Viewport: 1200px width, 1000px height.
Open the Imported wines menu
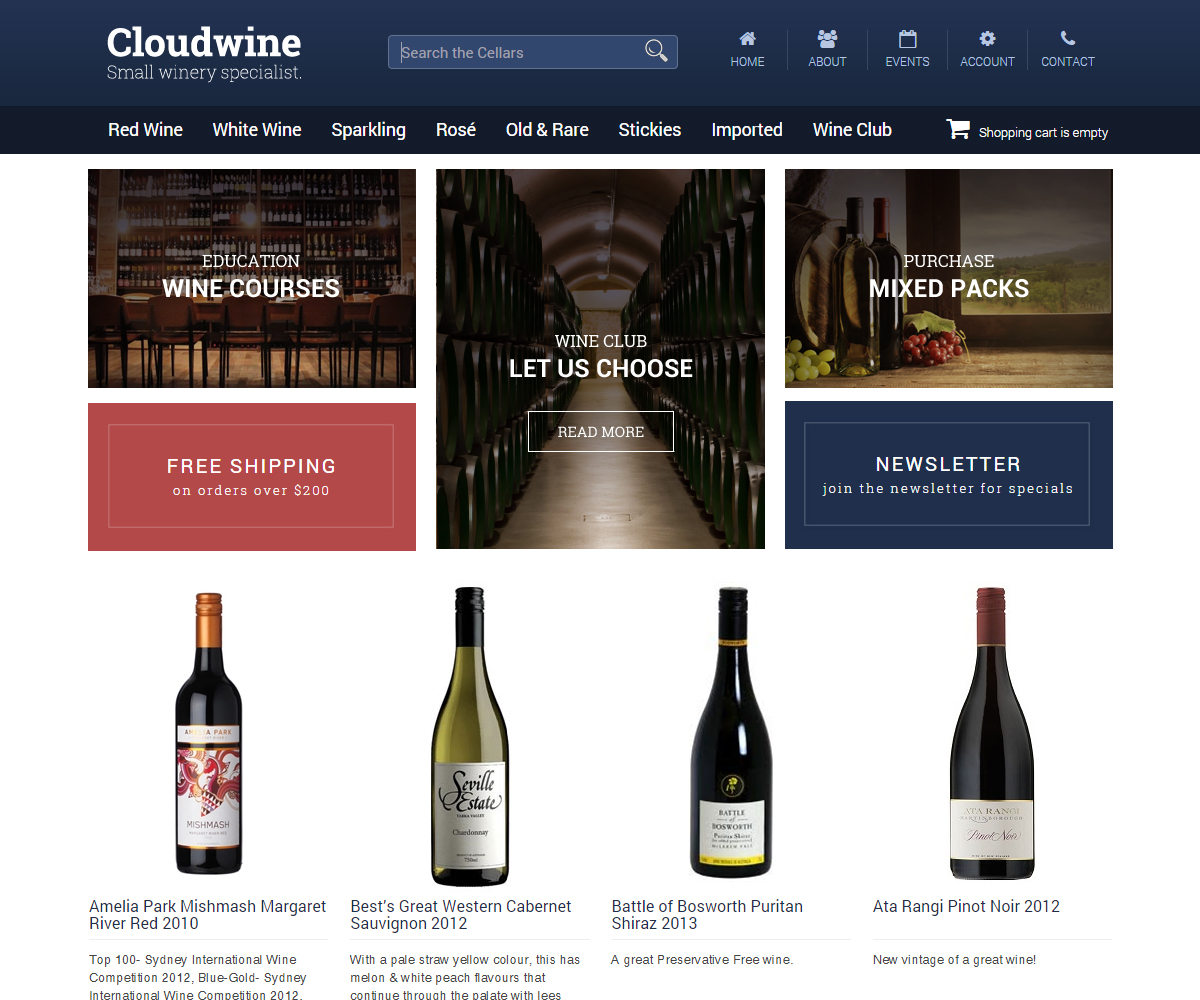(x=747, y=130)
